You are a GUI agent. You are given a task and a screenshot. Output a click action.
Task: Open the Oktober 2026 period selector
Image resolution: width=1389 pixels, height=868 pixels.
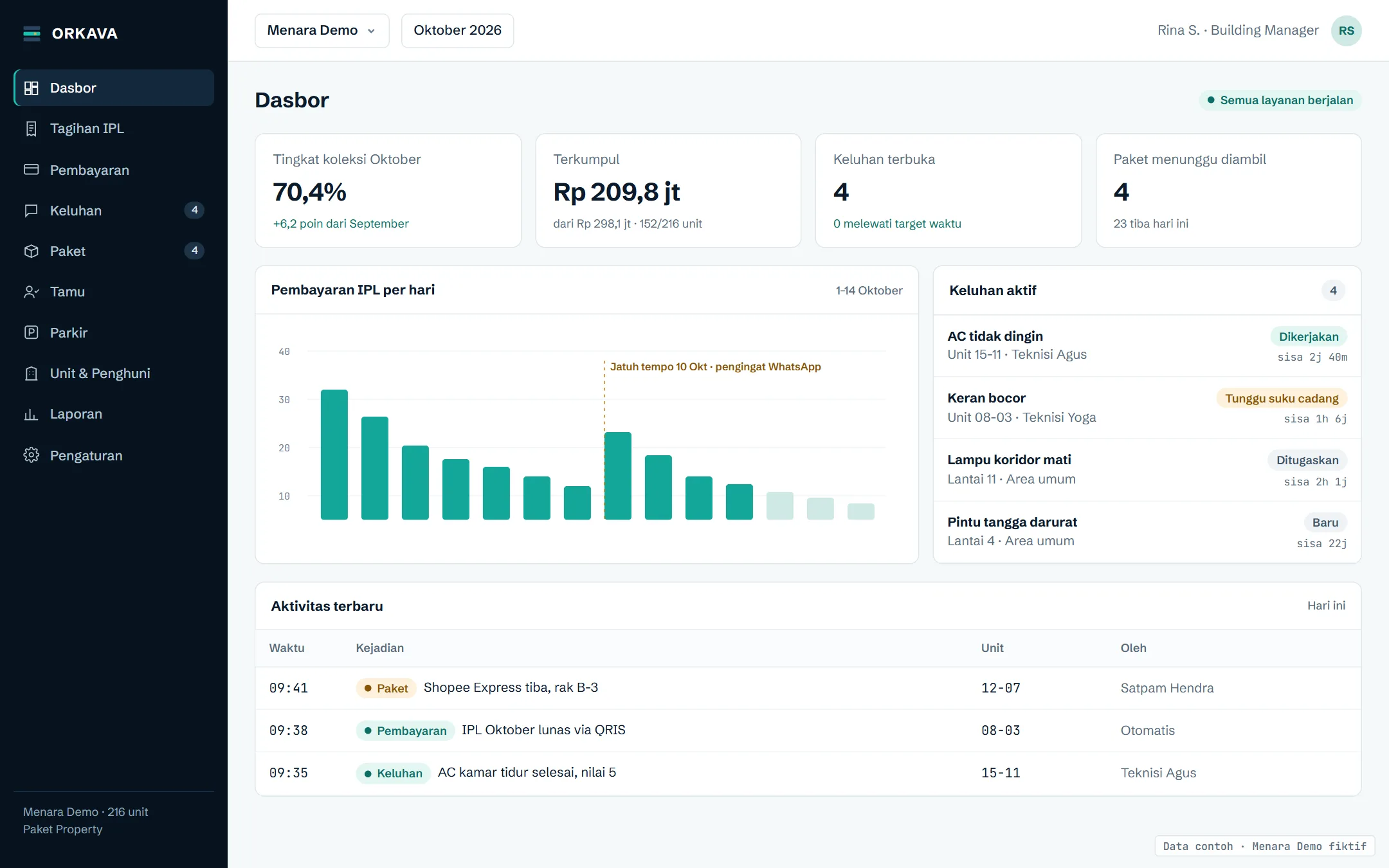(457, 30)
